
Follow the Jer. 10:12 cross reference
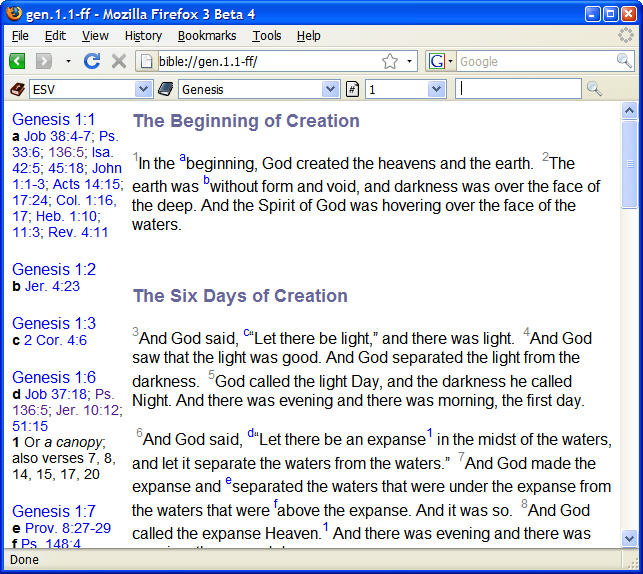point(87,410)
